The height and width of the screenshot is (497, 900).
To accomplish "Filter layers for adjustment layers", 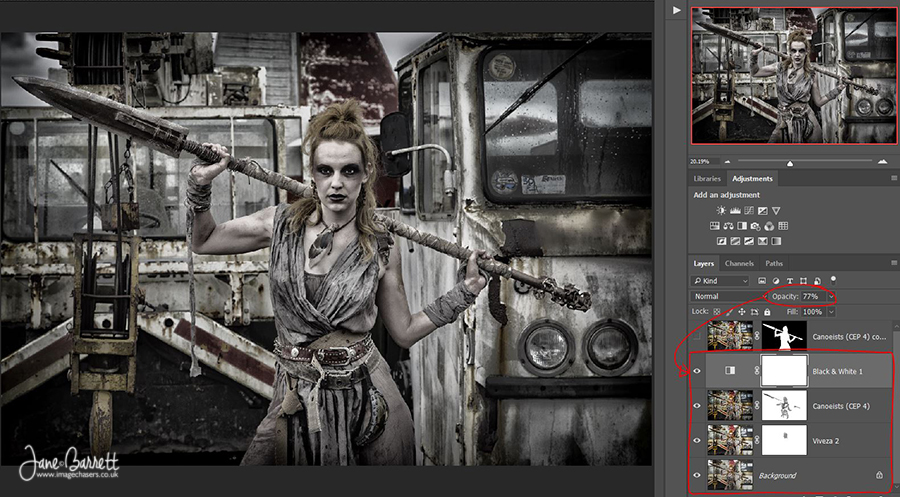I will [776, 281].
